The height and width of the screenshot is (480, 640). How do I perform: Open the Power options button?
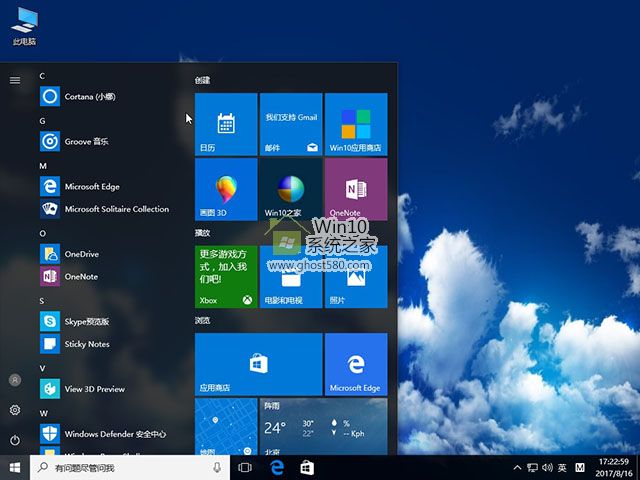click(x=15, y=440)
